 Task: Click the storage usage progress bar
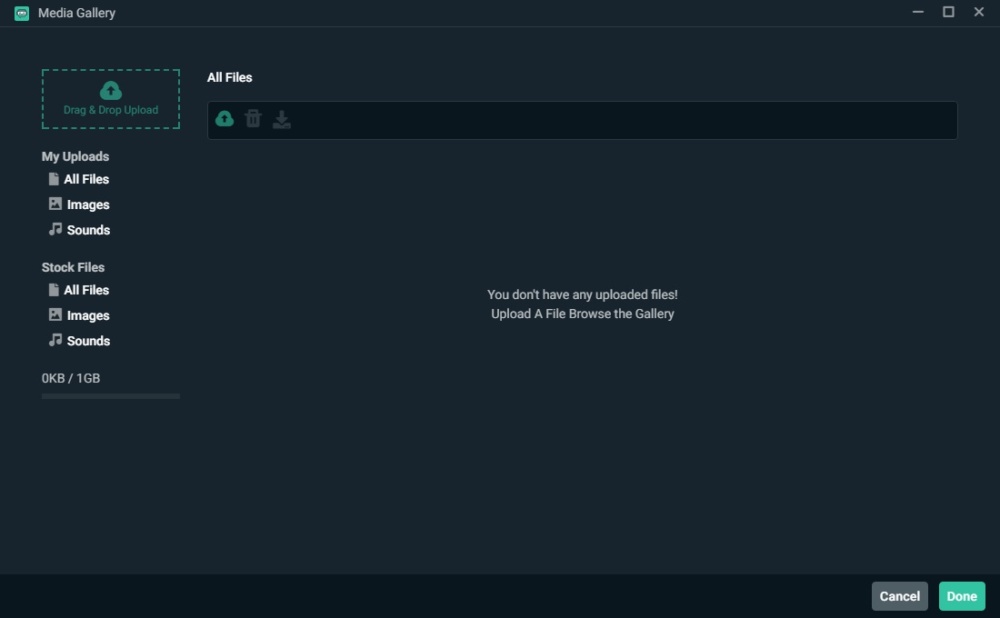pos(111,396)
